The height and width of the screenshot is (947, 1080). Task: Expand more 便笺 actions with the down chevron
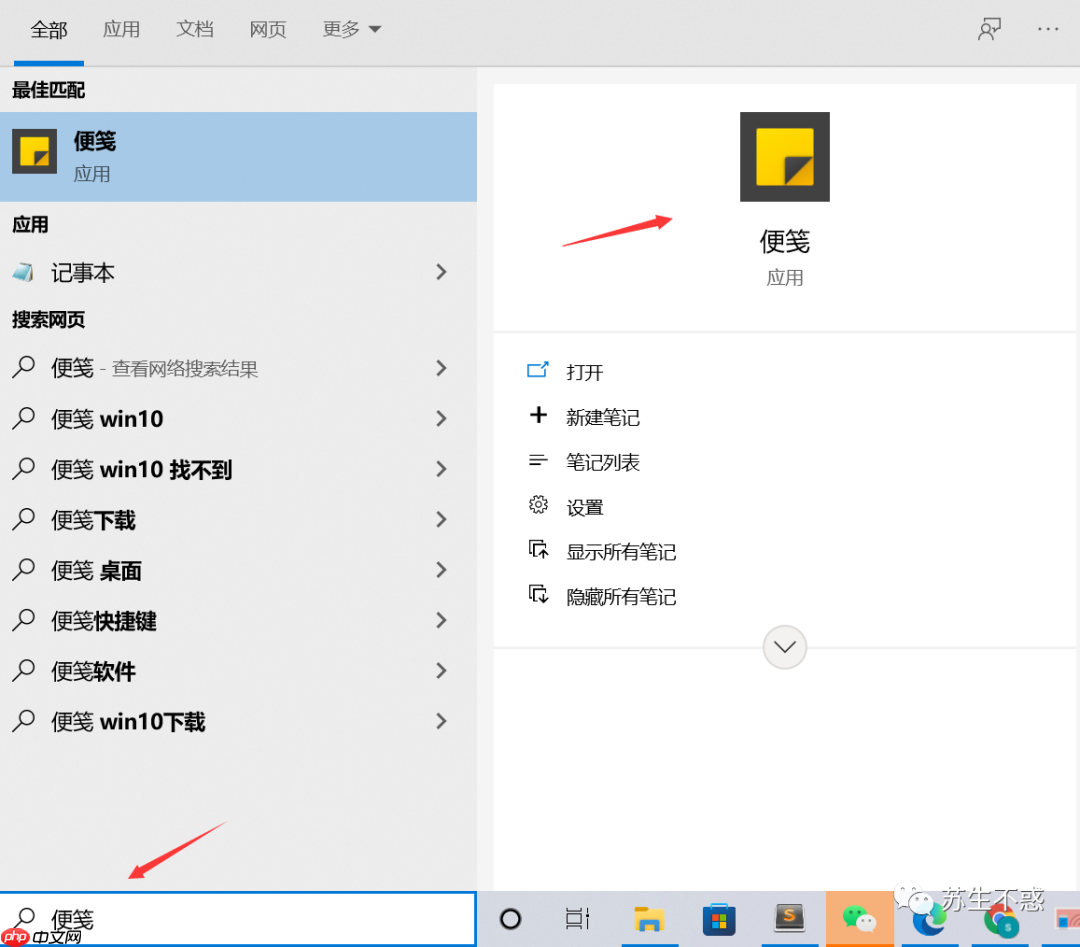tap(784, 647)
